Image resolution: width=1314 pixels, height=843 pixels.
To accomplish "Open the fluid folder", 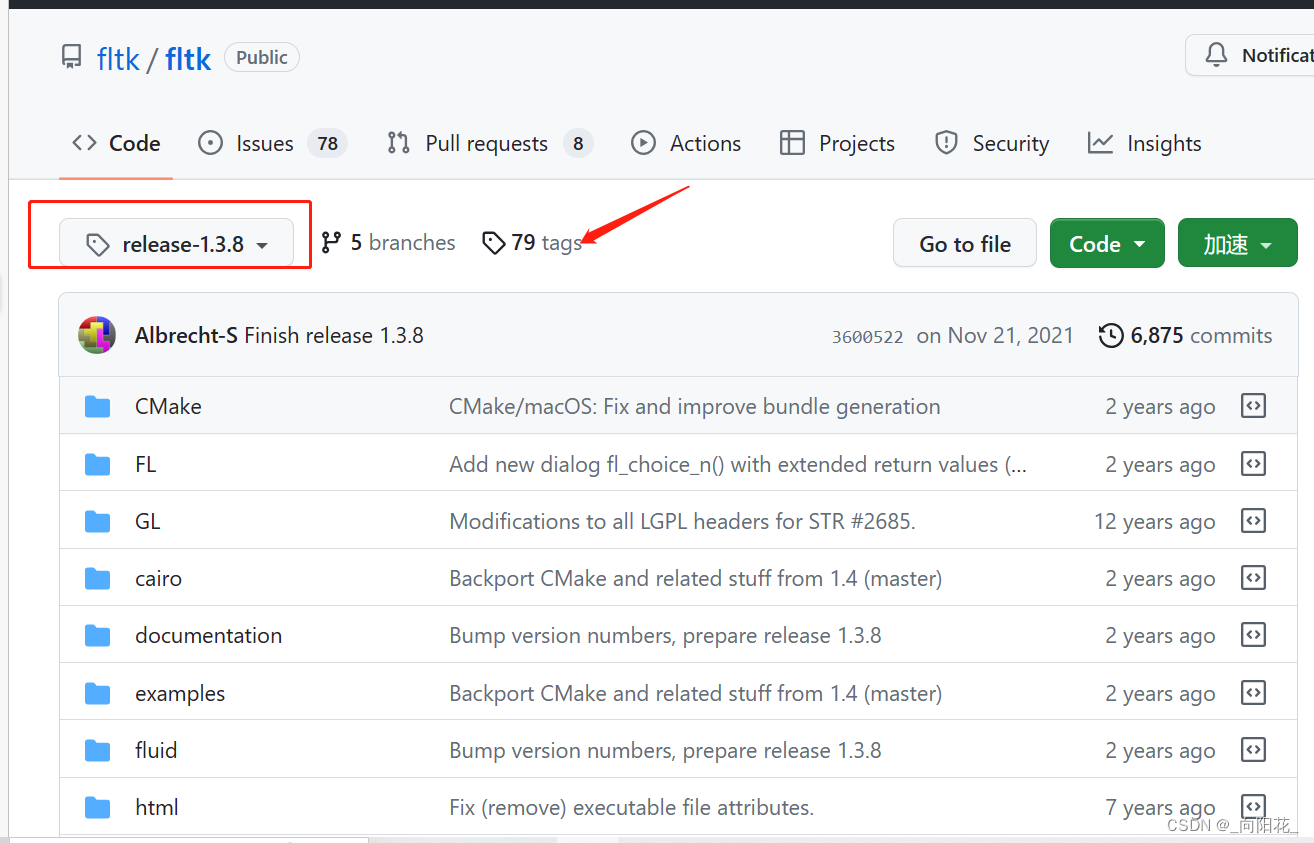I will click(x=156, y=751).
